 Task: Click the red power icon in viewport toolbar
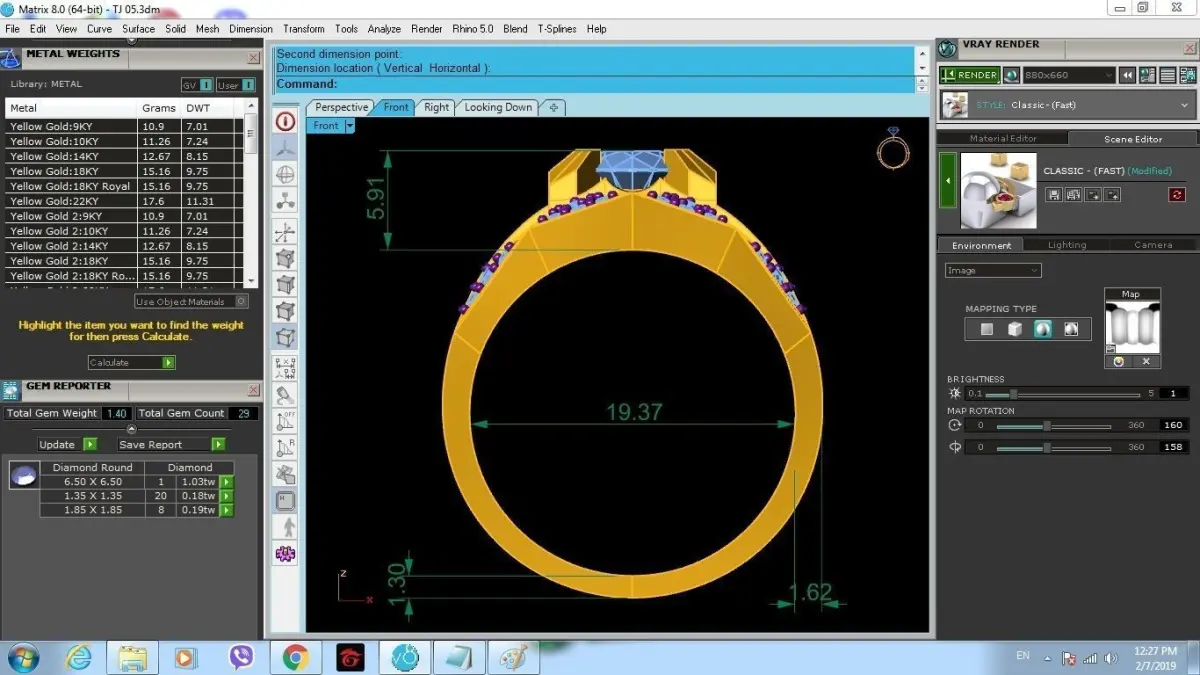tap(286, 121)
